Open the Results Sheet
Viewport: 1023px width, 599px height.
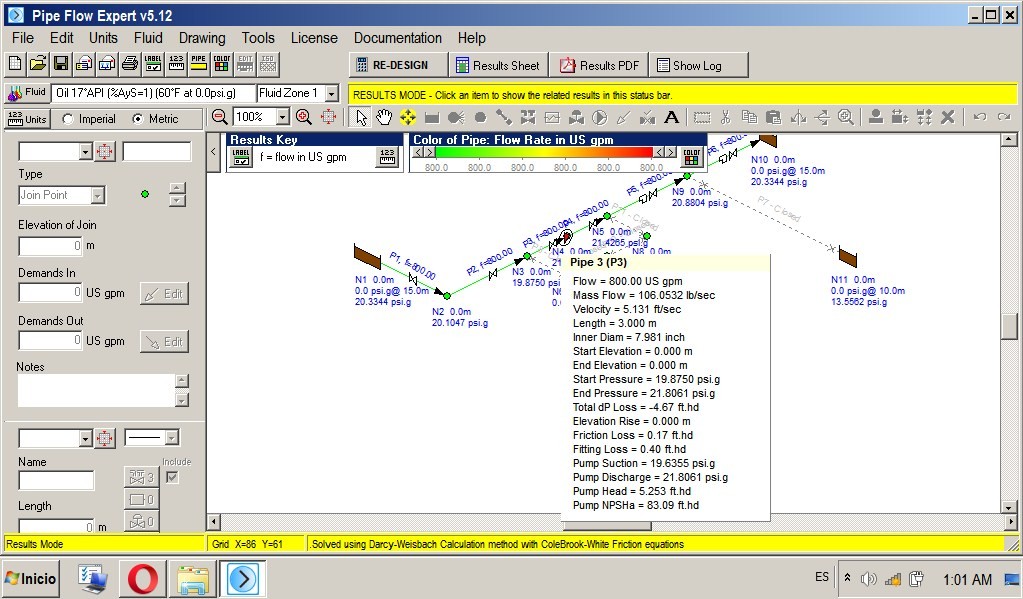(498, 65)
